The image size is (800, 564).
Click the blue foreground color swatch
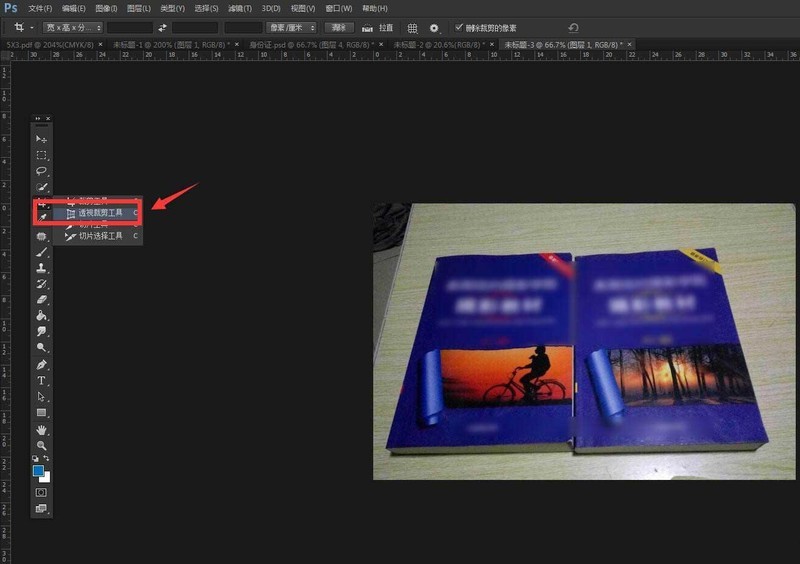click(x=38, y=470)
